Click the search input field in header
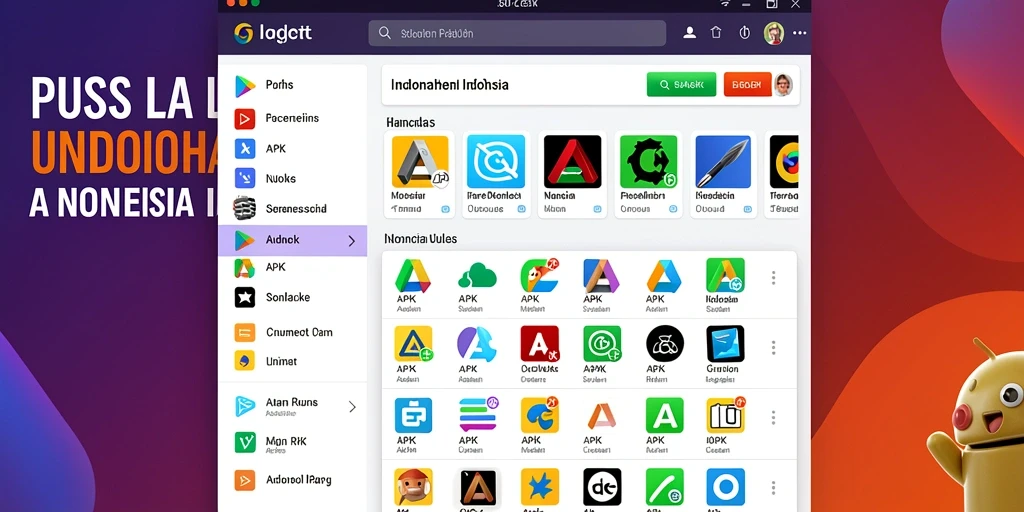 (x=517, y=33)
